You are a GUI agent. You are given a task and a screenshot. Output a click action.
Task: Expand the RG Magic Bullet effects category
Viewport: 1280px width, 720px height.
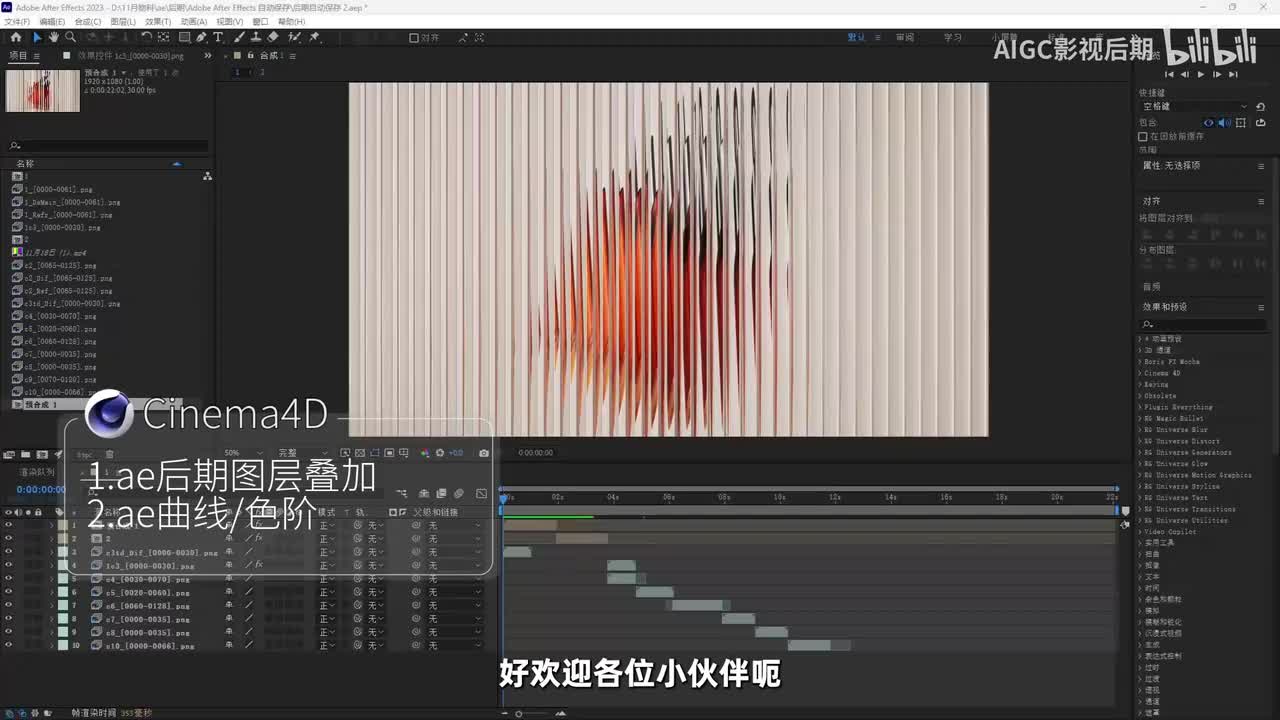click(1139, 419)
